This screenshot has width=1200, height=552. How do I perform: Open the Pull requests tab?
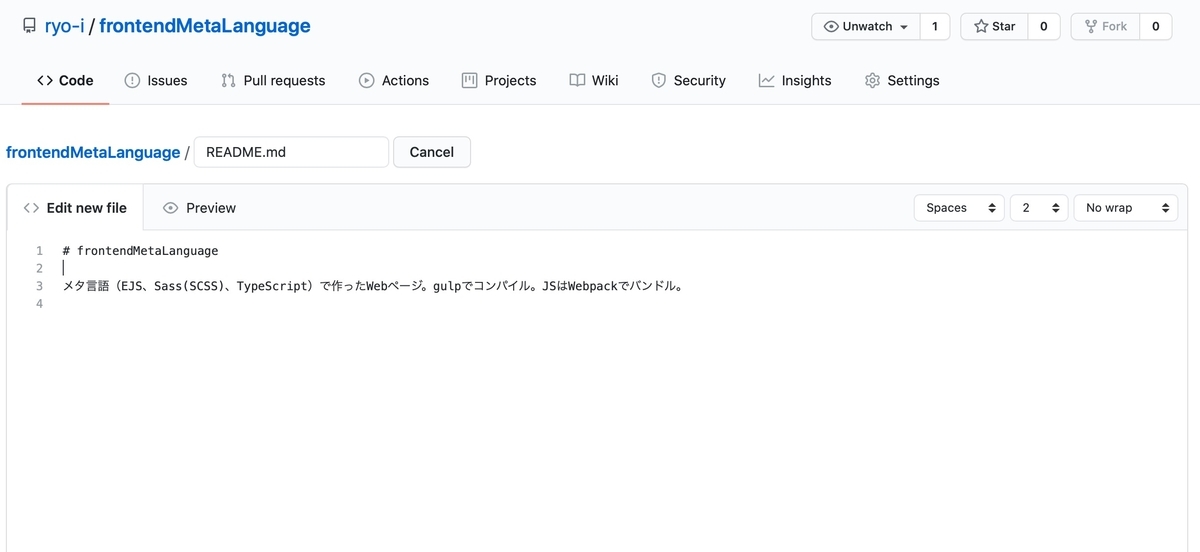point(273,80)
